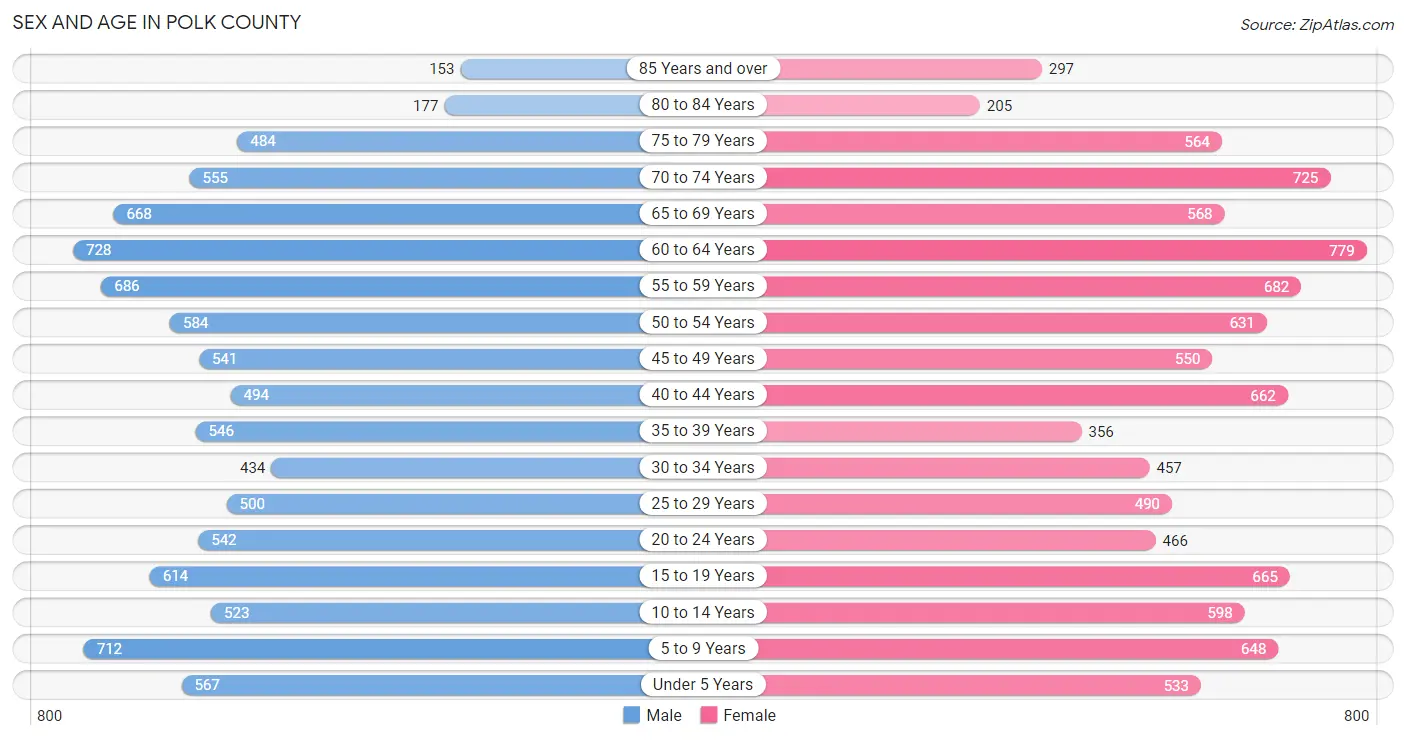This screenshot has width=1406, height=740.
Task: Click the 10 to 14 Years male bar
Action: [456, 612]
